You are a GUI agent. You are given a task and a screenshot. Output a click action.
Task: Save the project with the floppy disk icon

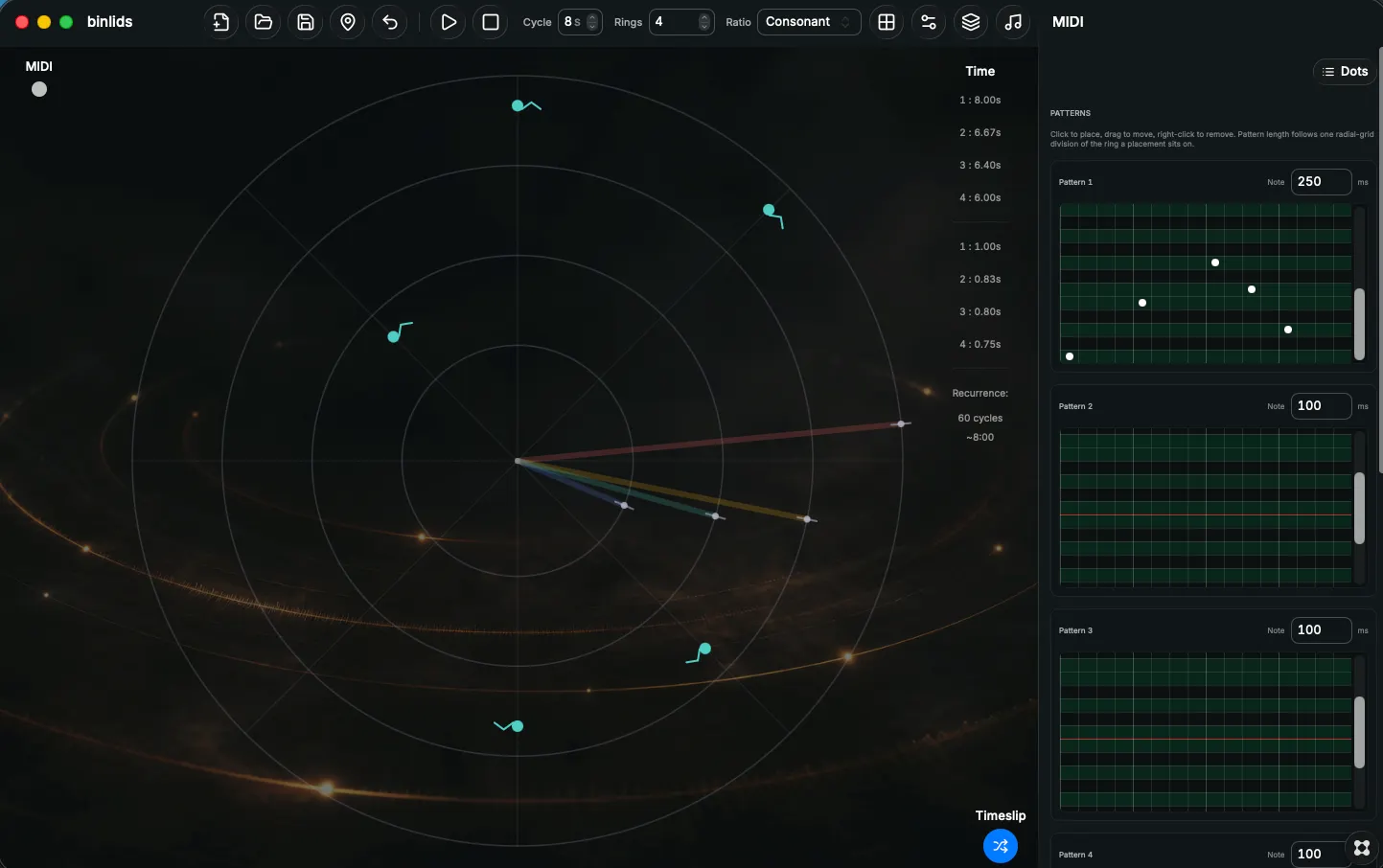pyautogui.click(x=306, y=22)
